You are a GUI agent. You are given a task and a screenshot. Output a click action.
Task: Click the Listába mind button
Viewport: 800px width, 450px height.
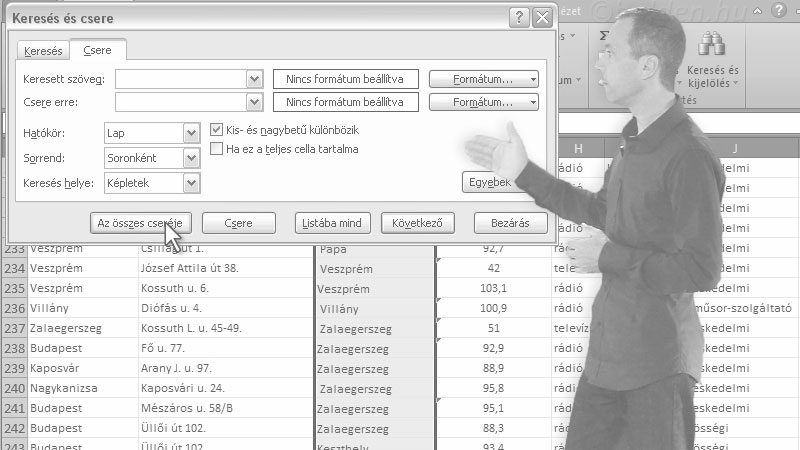point(333,223)
